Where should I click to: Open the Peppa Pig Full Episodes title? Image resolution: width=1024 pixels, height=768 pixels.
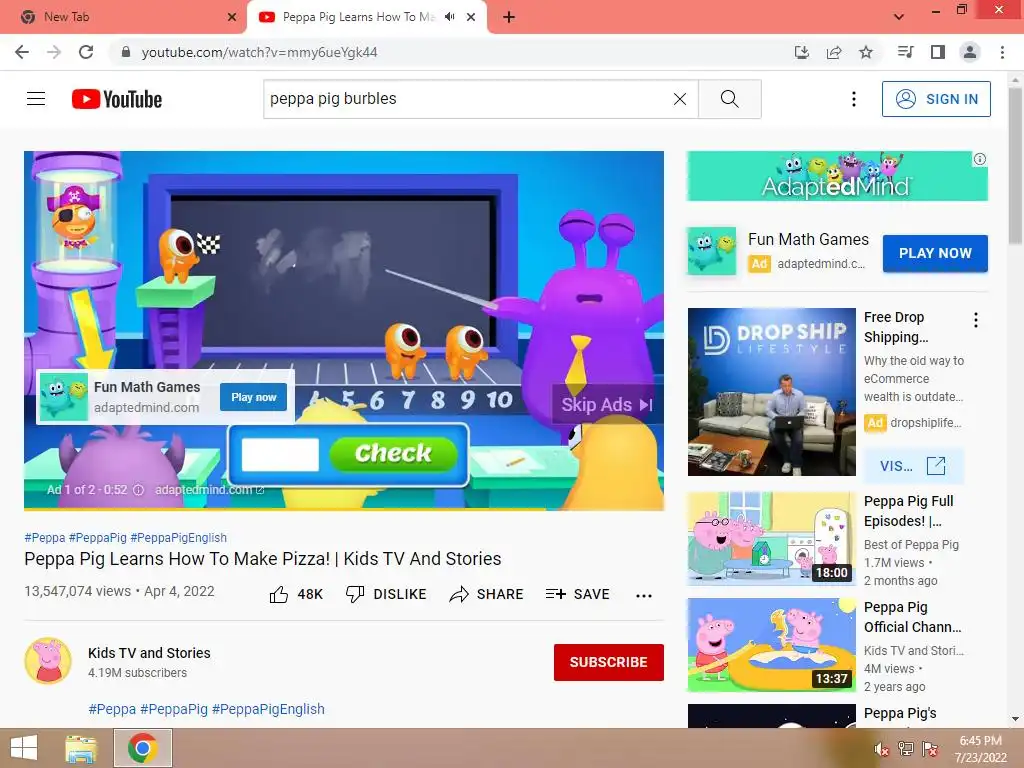click(x=909, y=511)
